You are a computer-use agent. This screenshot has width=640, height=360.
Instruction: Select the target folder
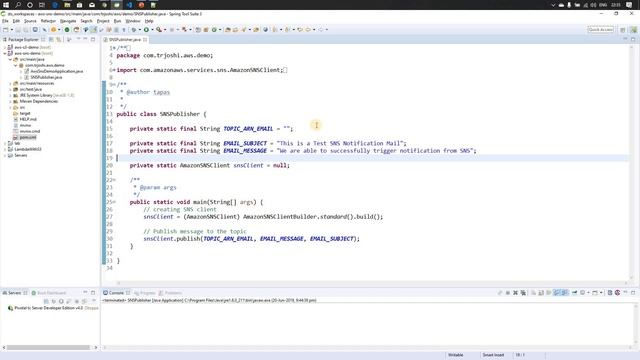[24, 113]
